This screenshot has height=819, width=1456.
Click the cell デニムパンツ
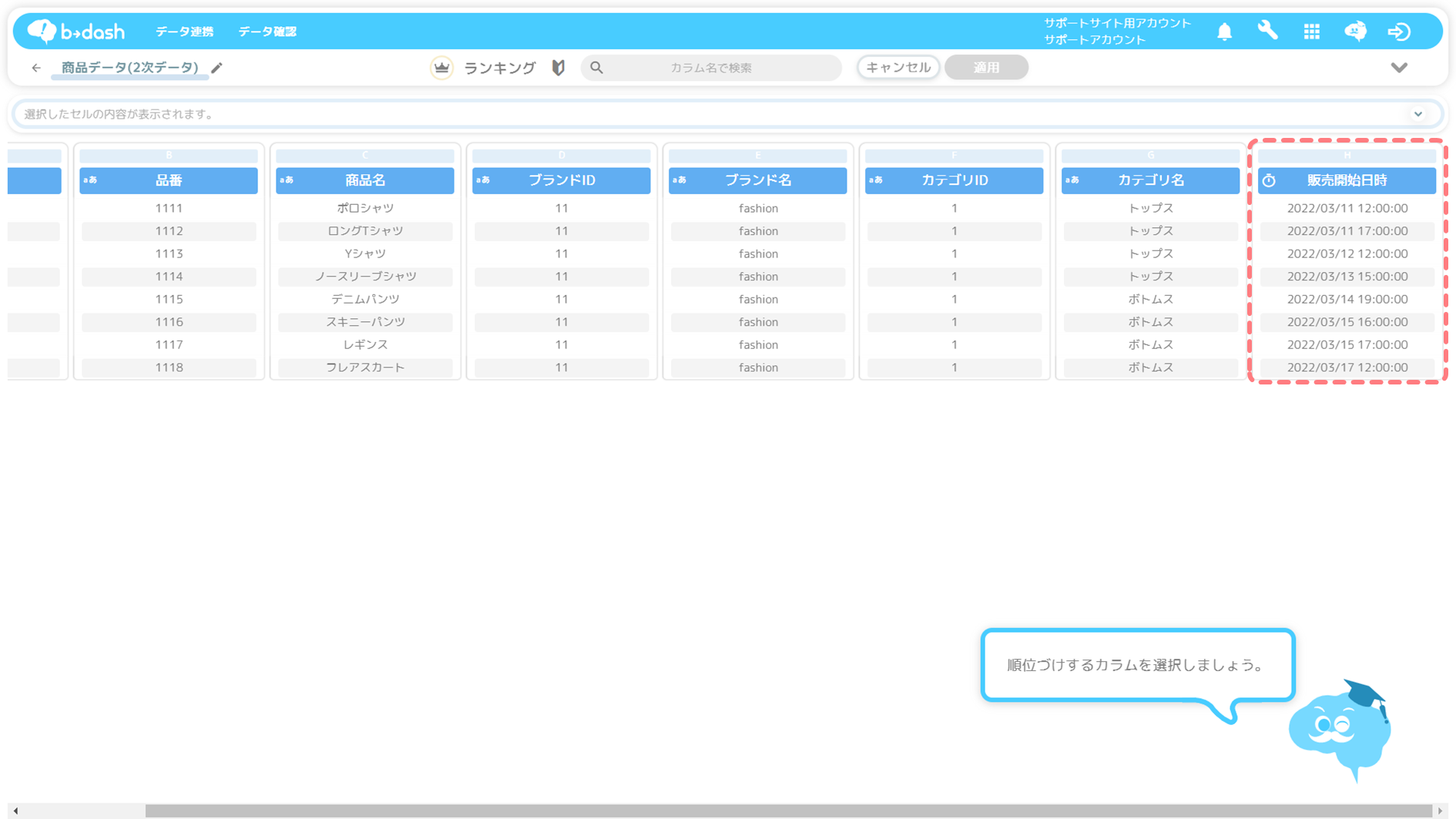(x=365, y=299)
